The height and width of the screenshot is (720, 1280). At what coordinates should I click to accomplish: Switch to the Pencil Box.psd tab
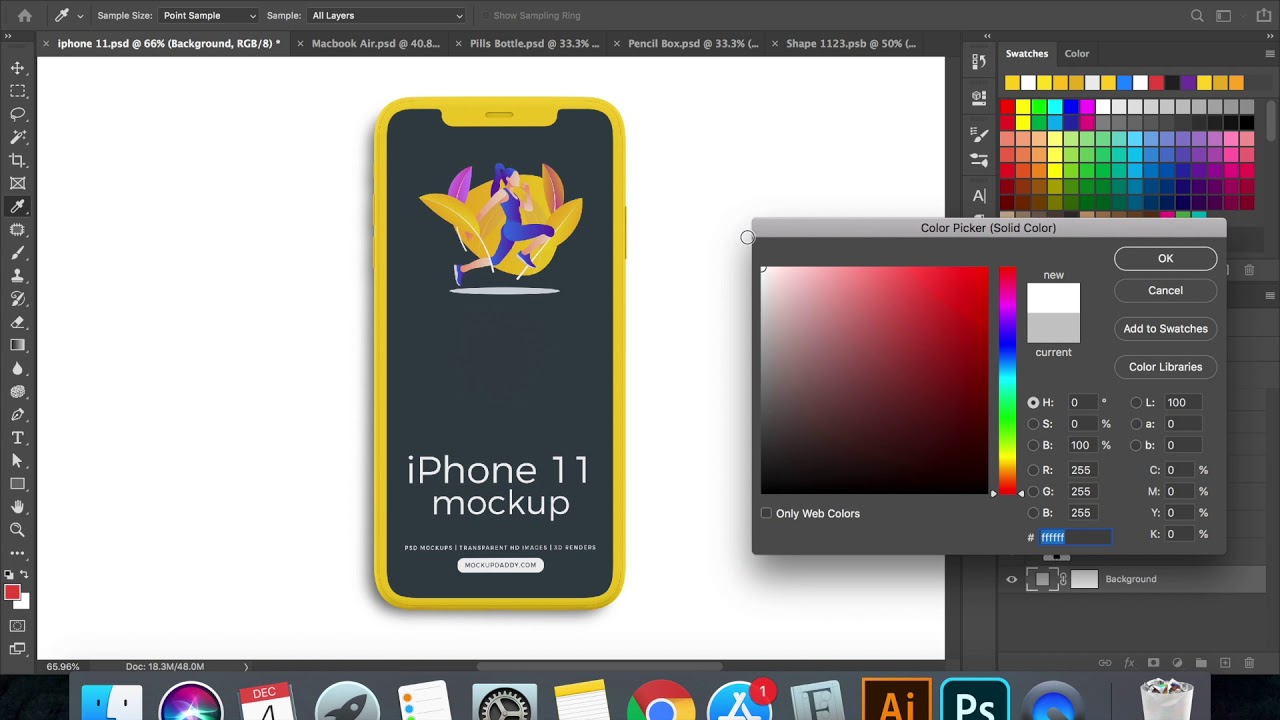pyautogui.click(x=693, y=44)
